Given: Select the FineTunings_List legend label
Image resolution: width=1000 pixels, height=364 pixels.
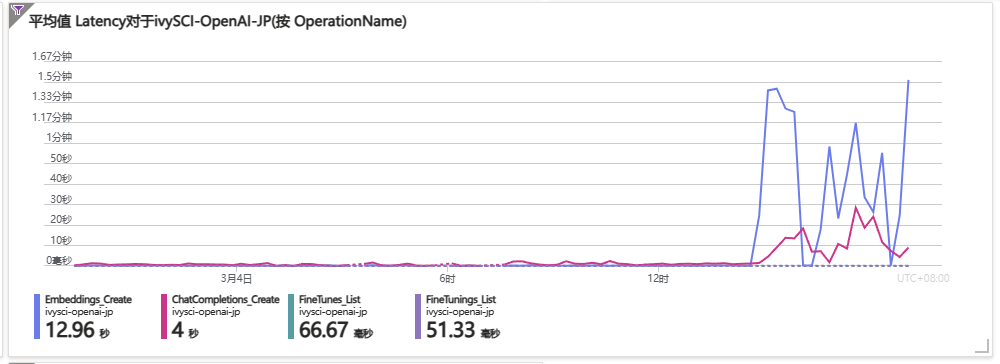Looking at the screenshot, I should coord(461,300).
